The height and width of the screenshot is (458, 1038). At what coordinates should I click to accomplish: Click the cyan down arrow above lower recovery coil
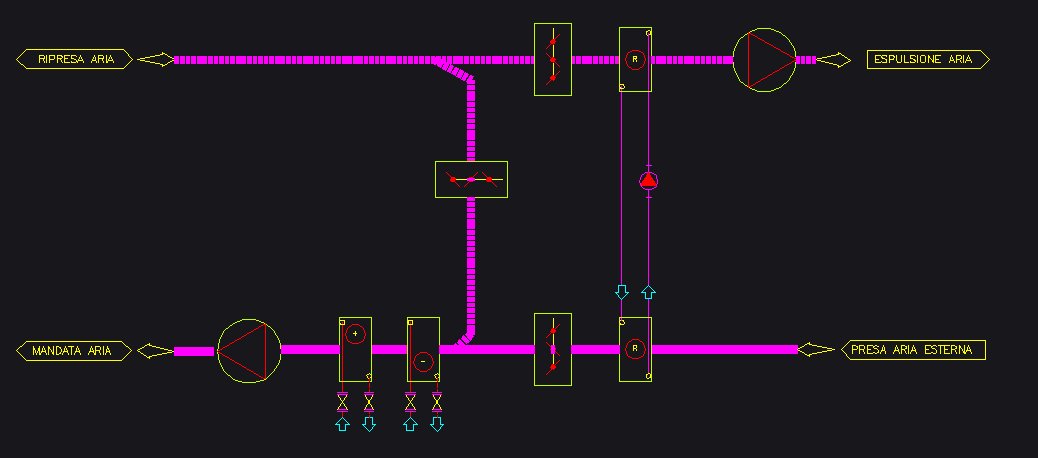click(x=621, y=292)
